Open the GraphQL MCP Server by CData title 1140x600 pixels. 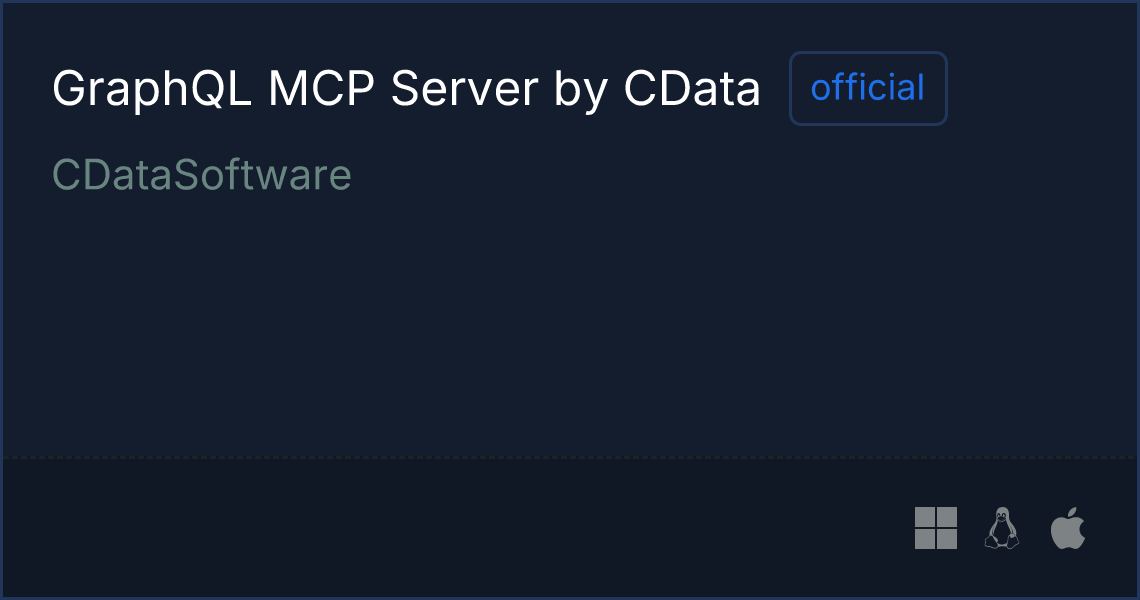click(x=406, y=89)
